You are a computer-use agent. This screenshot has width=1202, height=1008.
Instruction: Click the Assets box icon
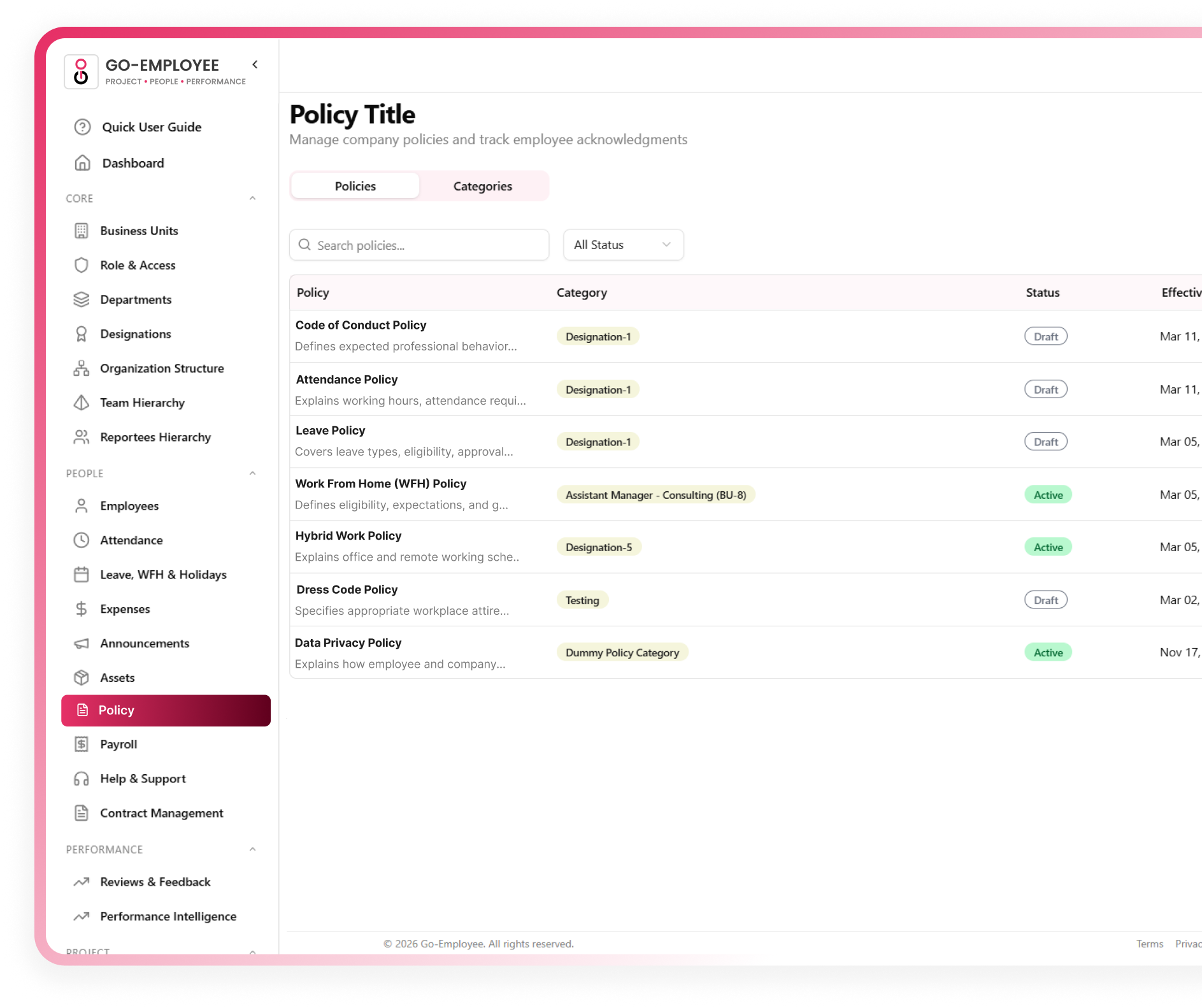click(82, 678)
